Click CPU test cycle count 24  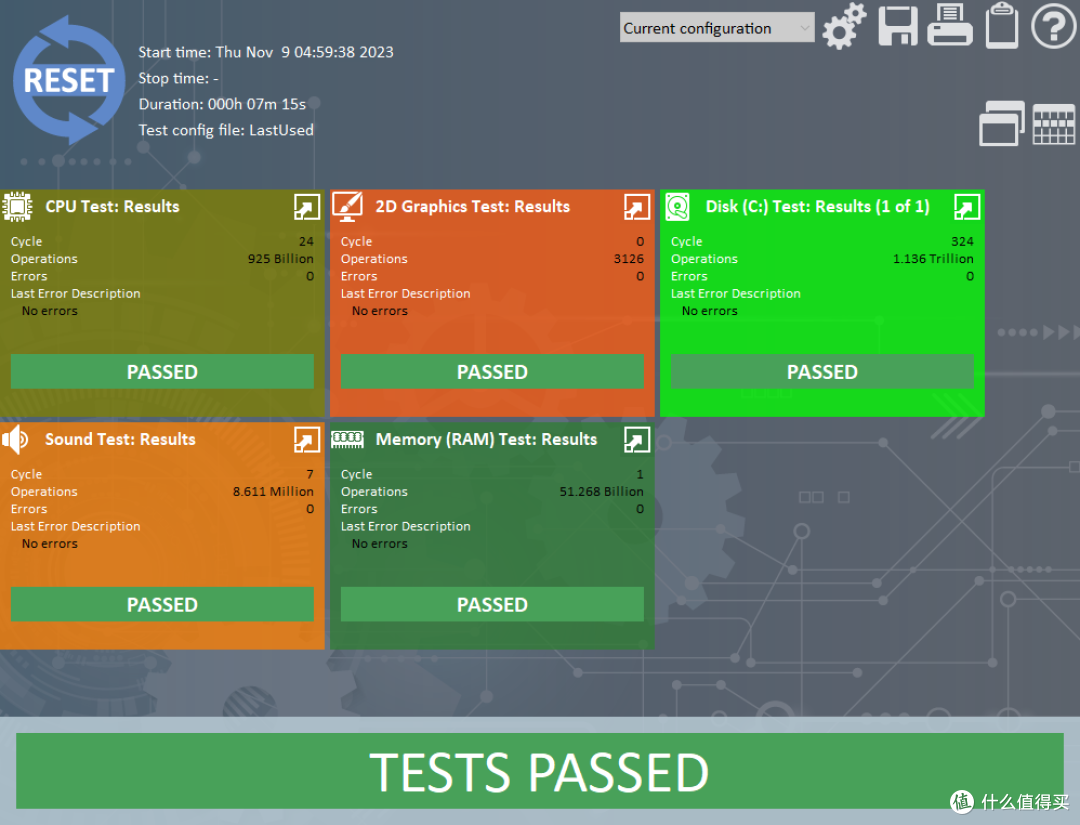coord(306,242)
